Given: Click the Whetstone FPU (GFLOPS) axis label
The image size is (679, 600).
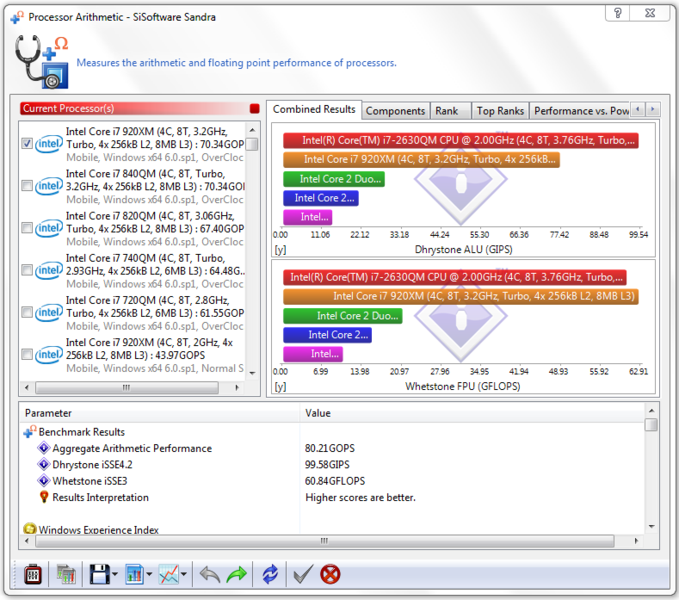Looking at the screenshot, I should [462, 386].
